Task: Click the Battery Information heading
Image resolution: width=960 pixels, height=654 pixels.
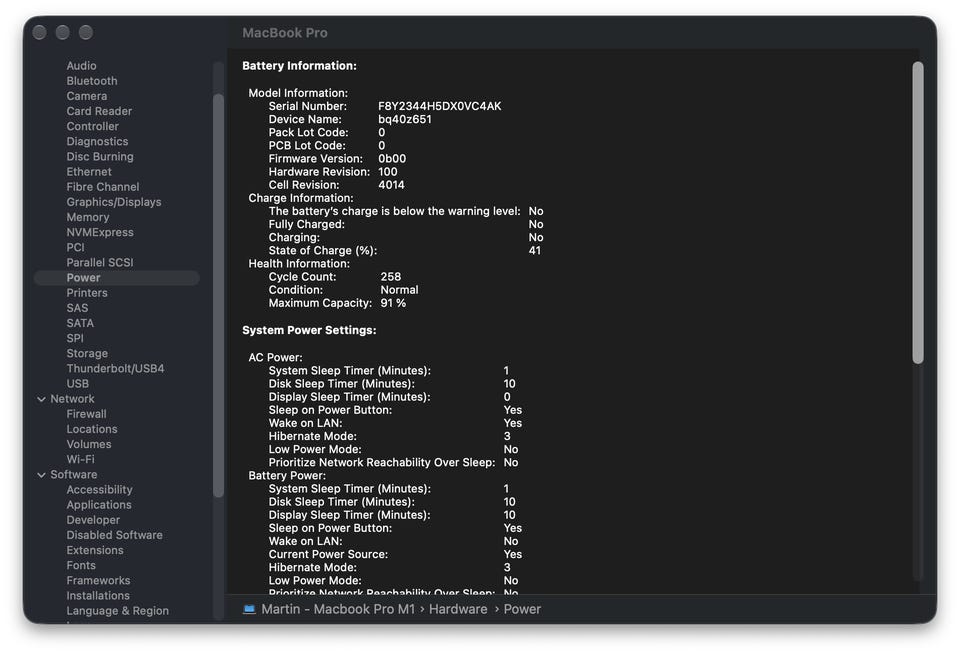Action: point(299,66)
